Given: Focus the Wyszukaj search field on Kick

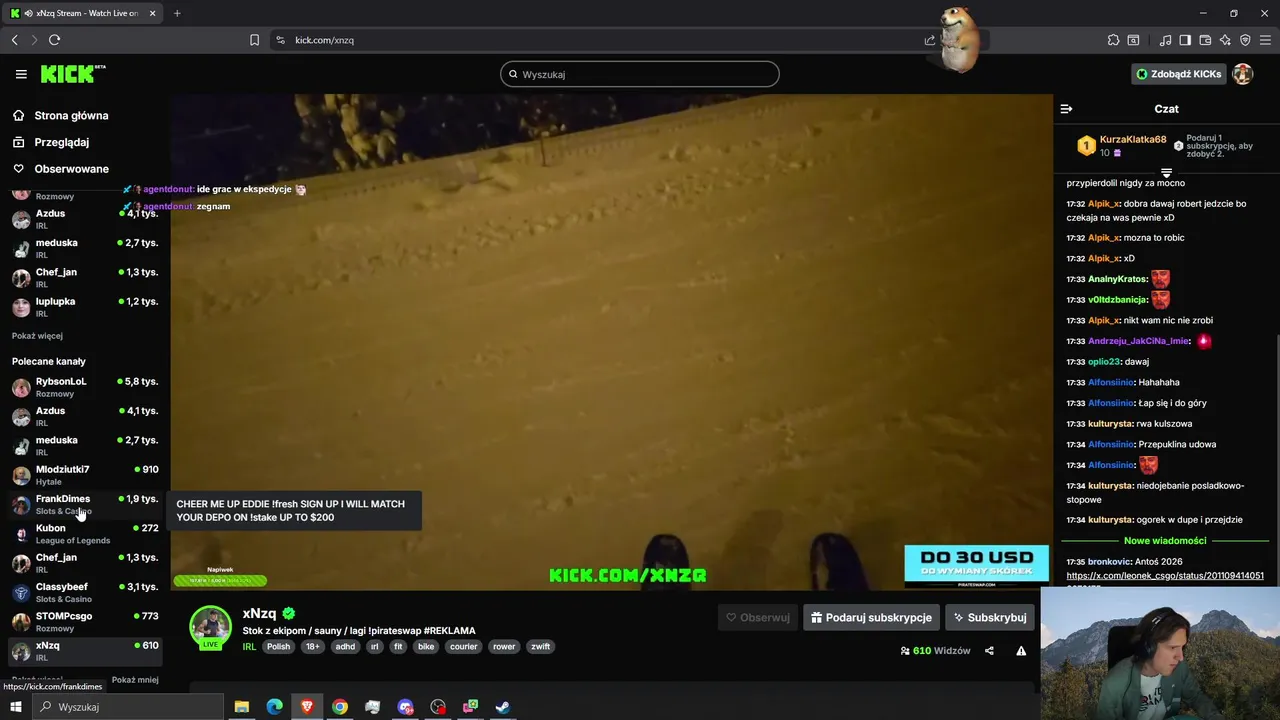Looking at the screenshot, I should 639,74.
